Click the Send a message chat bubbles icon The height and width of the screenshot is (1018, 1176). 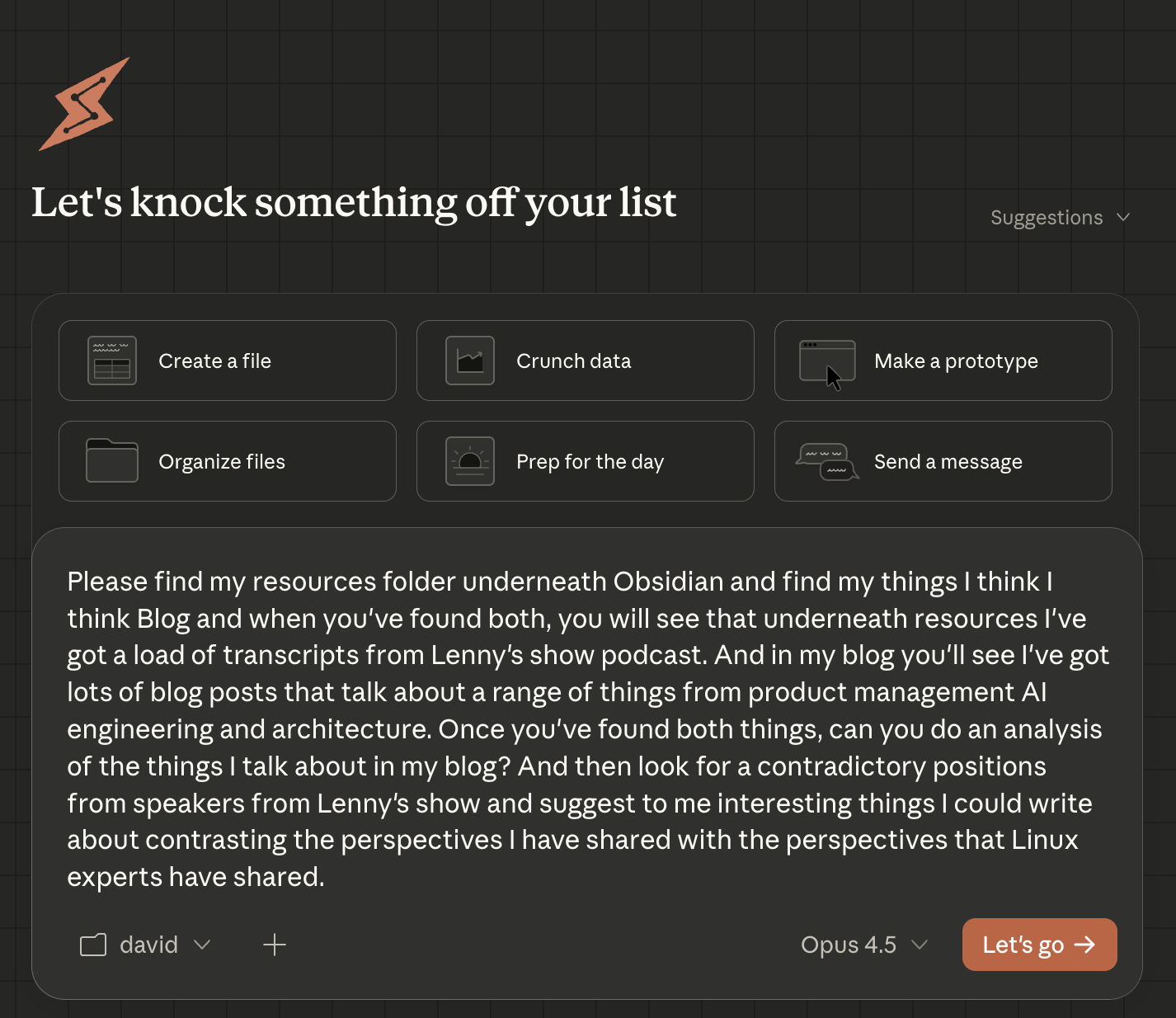pyautogui.click(x=827, y=461)
